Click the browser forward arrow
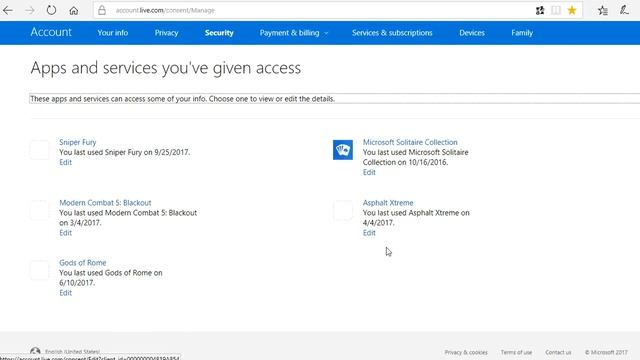The width and height of the screenshot is (640, 360). (30, 10)
